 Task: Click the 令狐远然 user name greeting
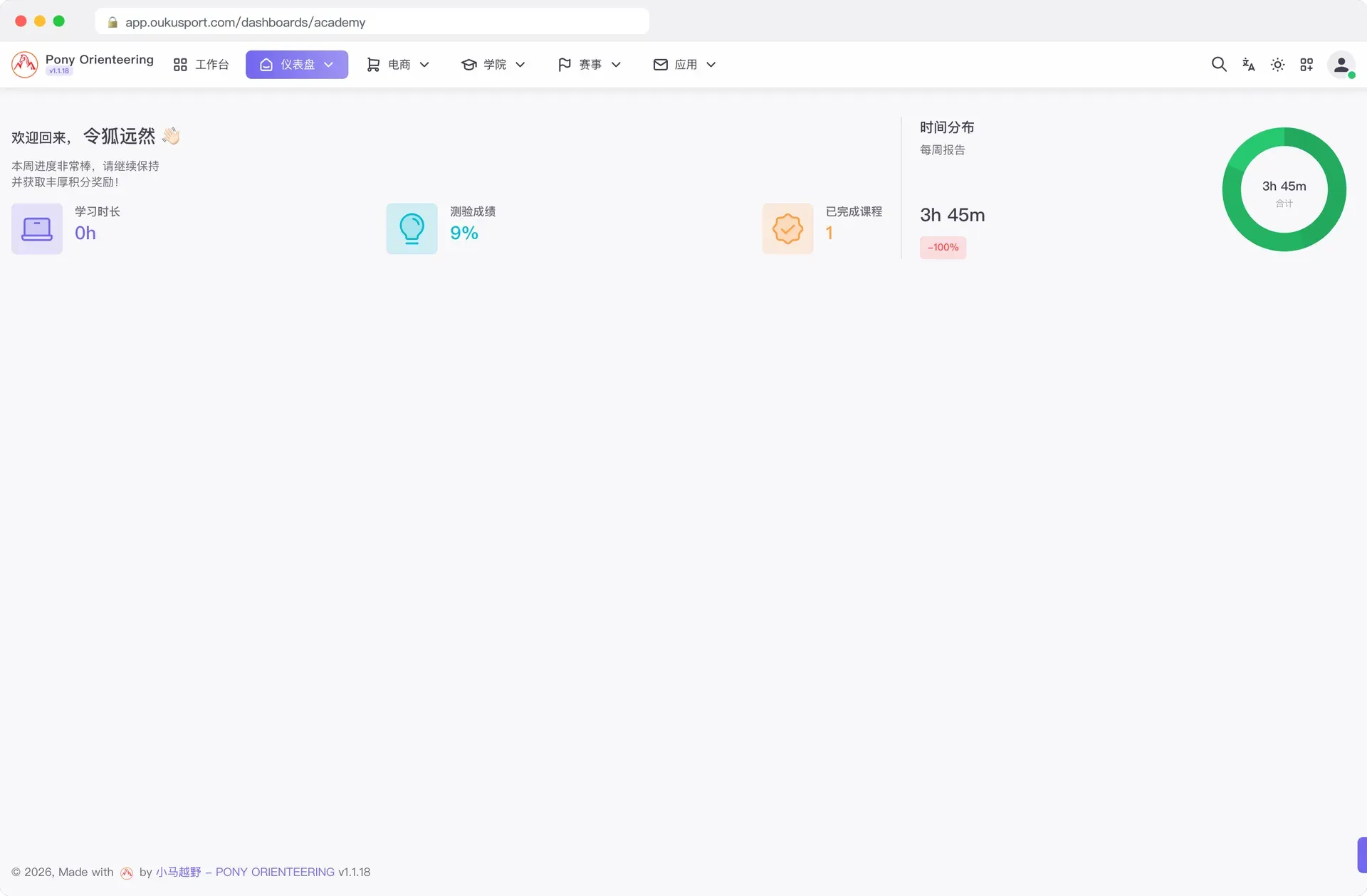click(119, 136)
